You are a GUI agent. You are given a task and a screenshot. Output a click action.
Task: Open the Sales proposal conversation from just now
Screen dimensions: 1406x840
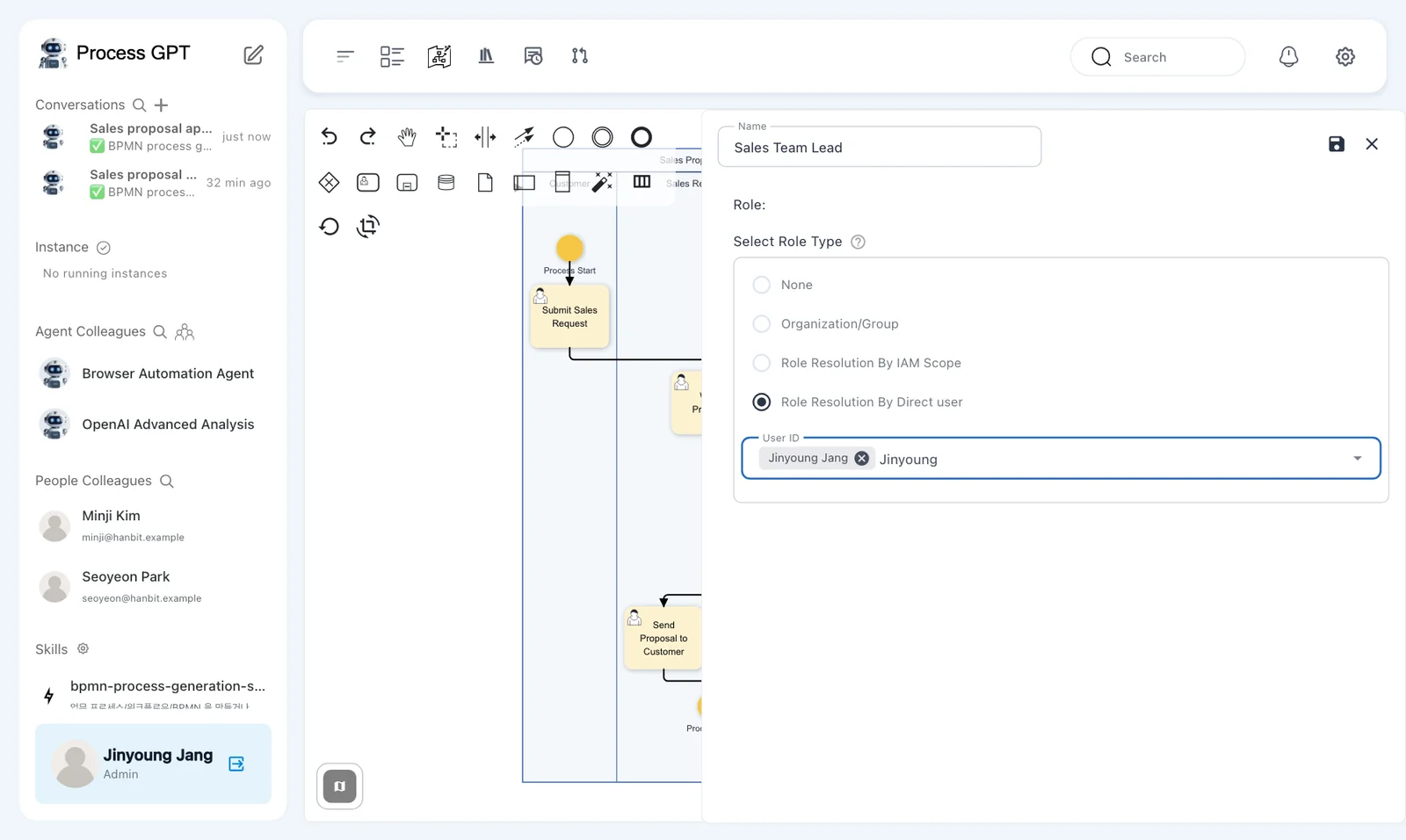(x=153, y=137)
